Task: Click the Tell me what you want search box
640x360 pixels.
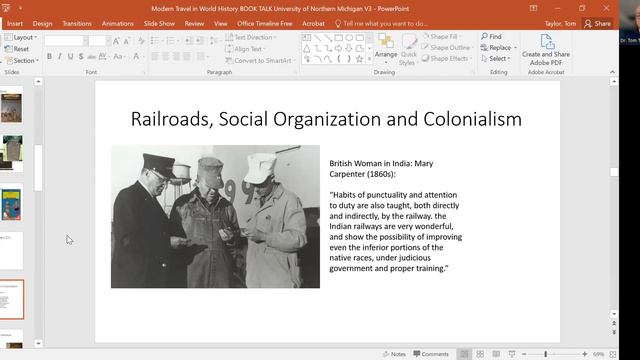Action: 382,24
